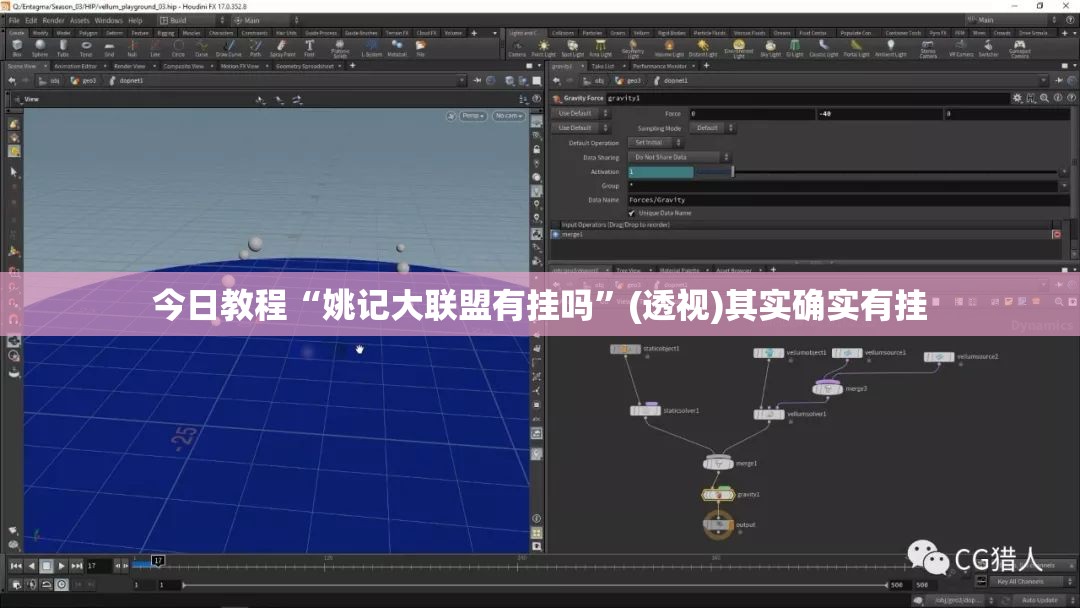Open the Build desktop dropdown
Viewport: 1080px width, 608px height.
[192, 21]
